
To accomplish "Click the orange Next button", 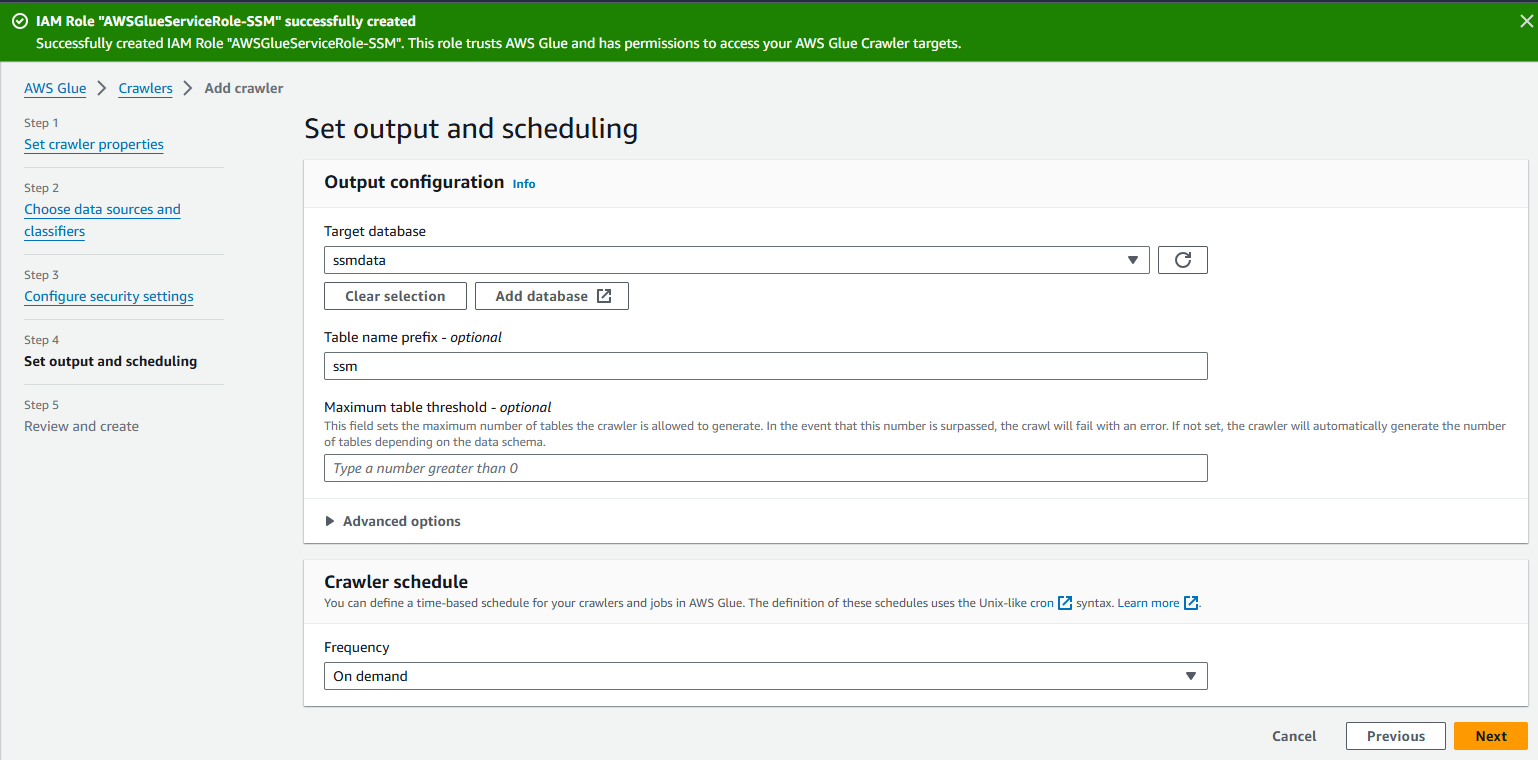I will pos(1491,736).
